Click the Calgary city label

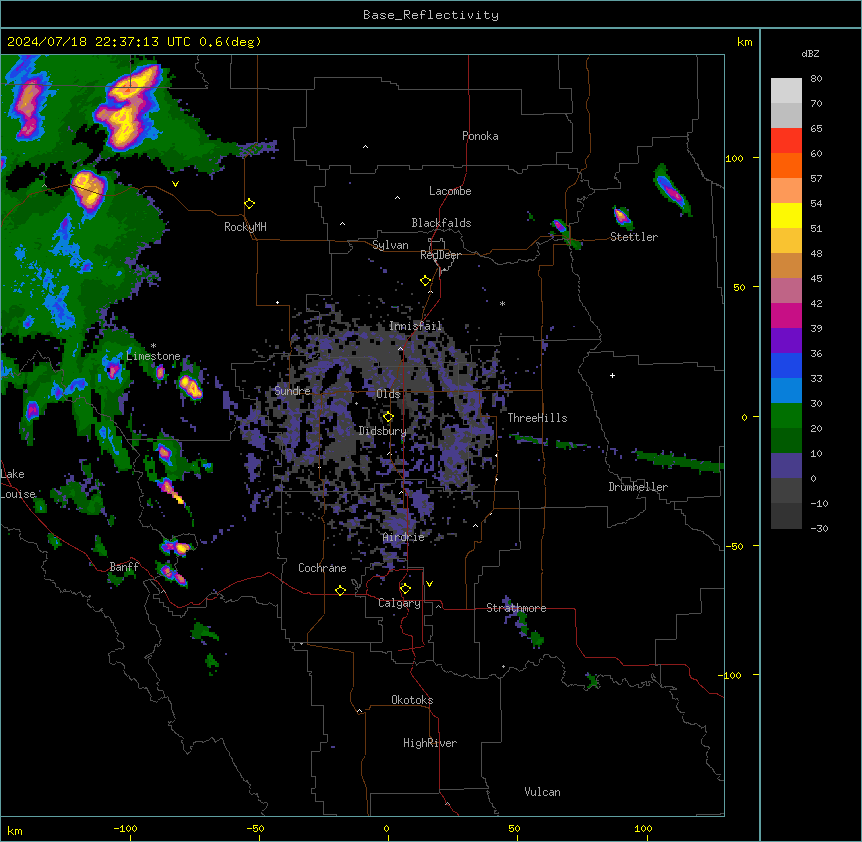click(399, 603)
